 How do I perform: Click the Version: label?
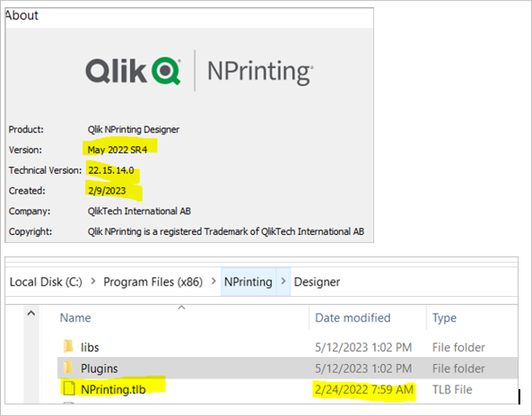pos(25,150)
